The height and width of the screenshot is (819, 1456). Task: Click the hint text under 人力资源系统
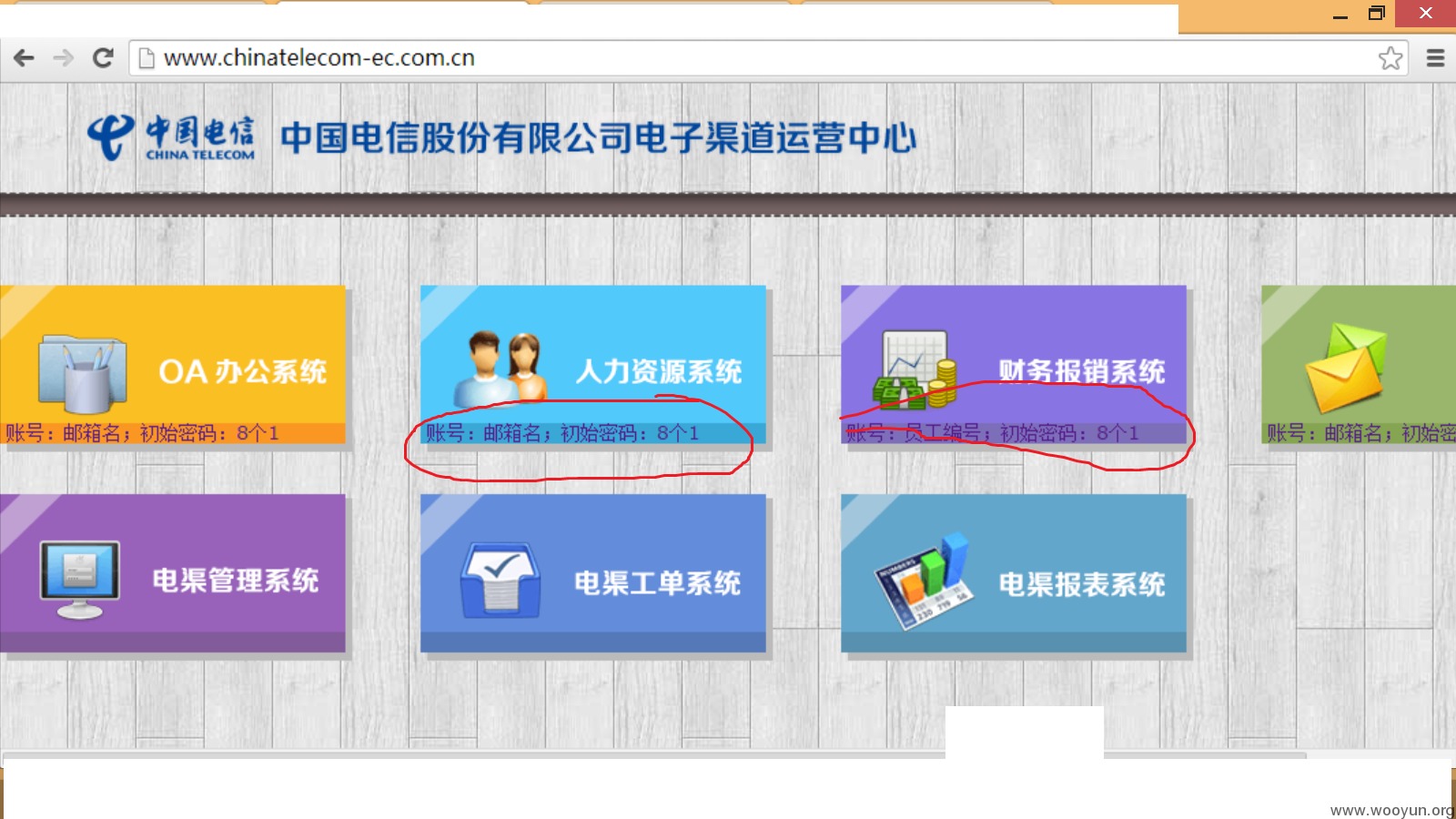562,433
